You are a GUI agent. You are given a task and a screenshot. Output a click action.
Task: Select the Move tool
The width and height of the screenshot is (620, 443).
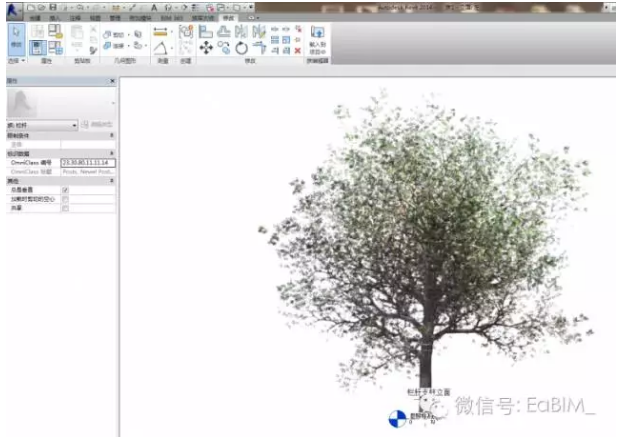[206, 48]
